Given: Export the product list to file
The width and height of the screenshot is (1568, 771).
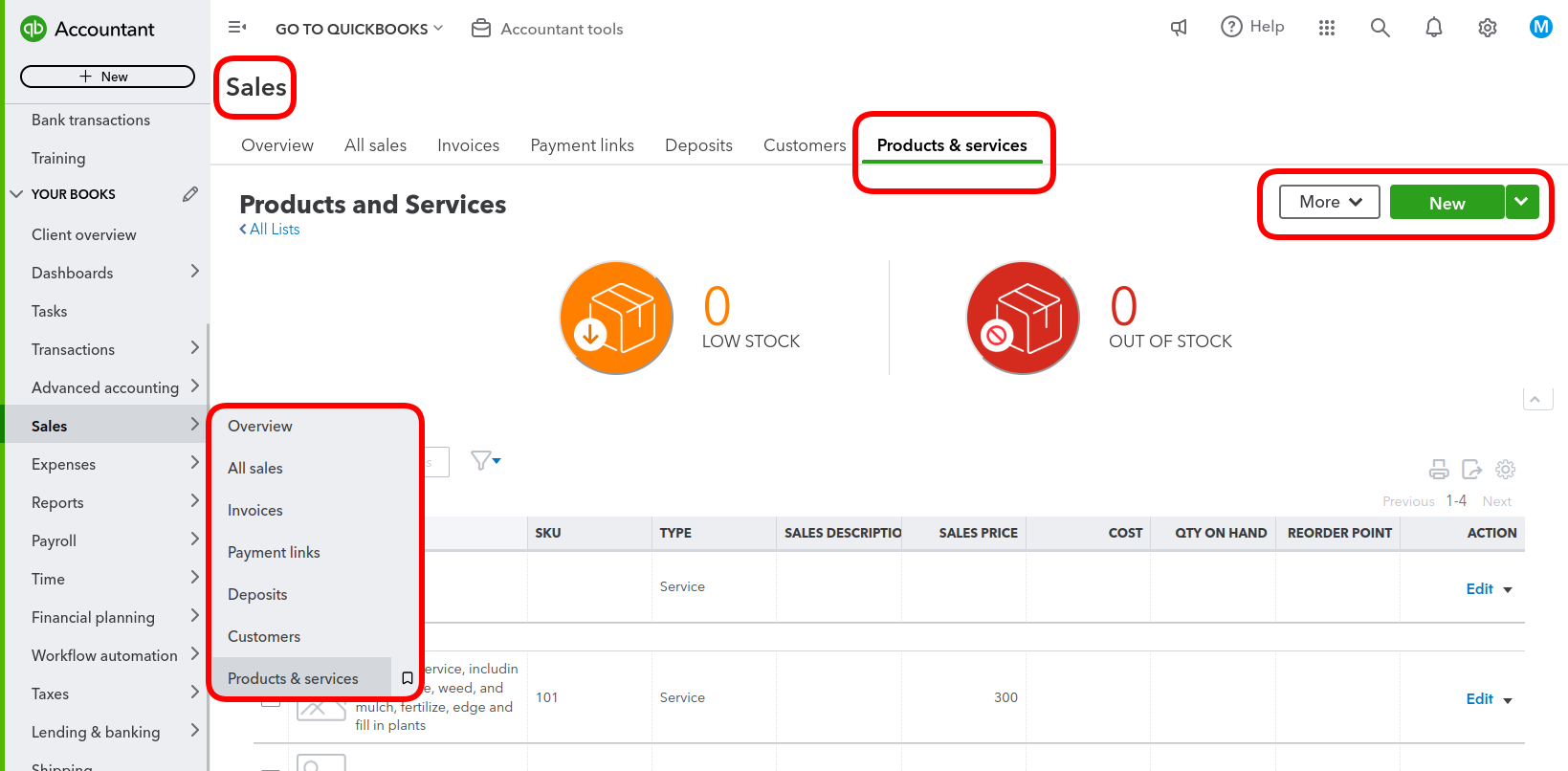Looking at the screenshot, I should [x=1471, y=469].
